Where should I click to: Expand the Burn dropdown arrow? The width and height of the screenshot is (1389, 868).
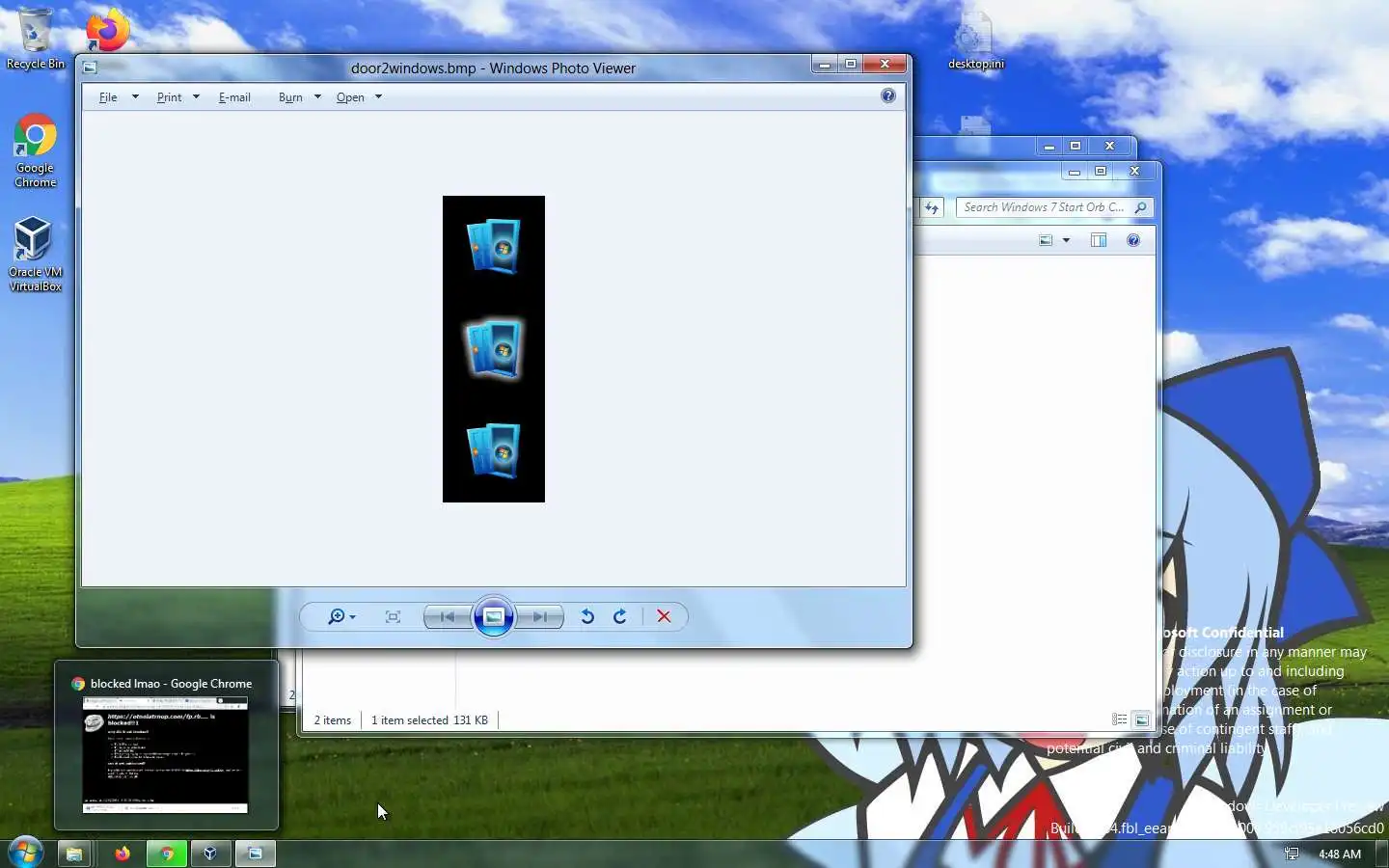coord(317,97)
